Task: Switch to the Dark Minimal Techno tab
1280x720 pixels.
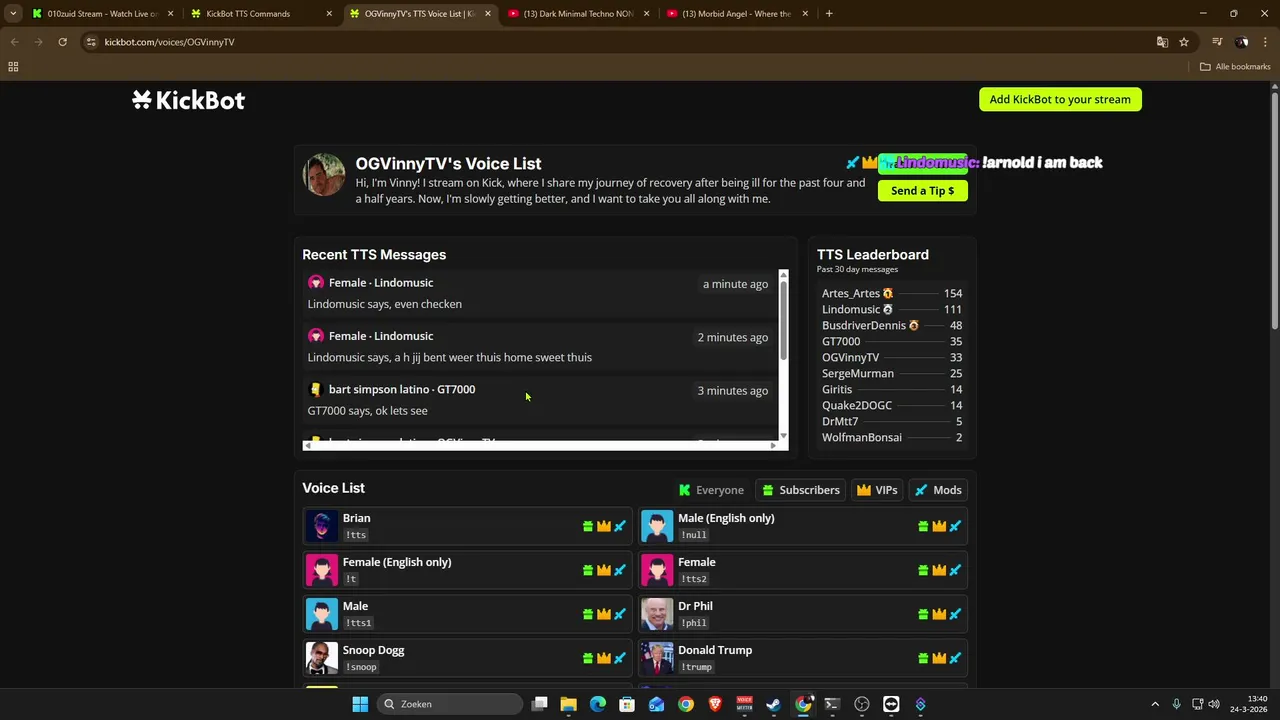Action: [578, 14]
